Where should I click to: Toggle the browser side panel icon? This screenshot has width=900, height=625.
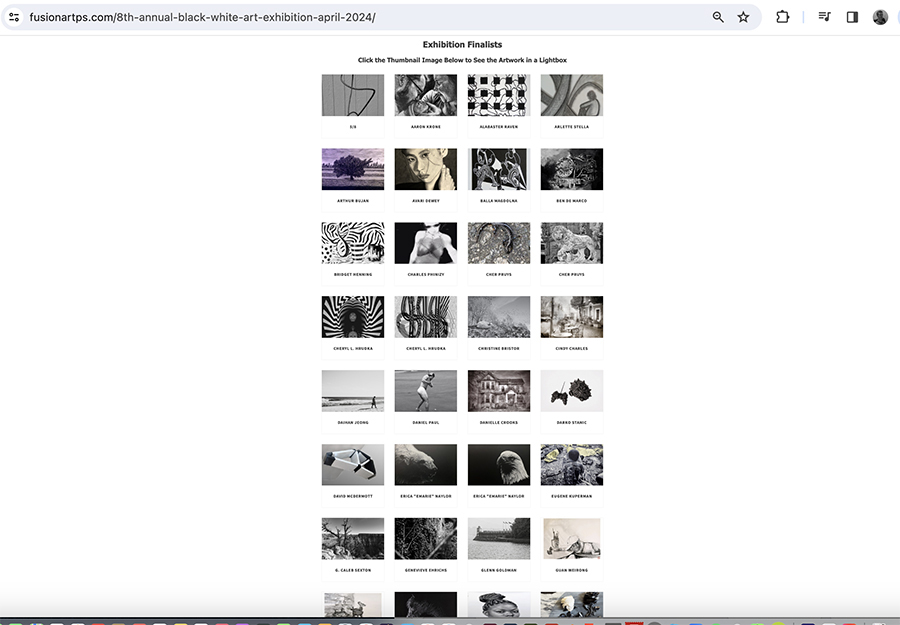(x=852, y=17)
